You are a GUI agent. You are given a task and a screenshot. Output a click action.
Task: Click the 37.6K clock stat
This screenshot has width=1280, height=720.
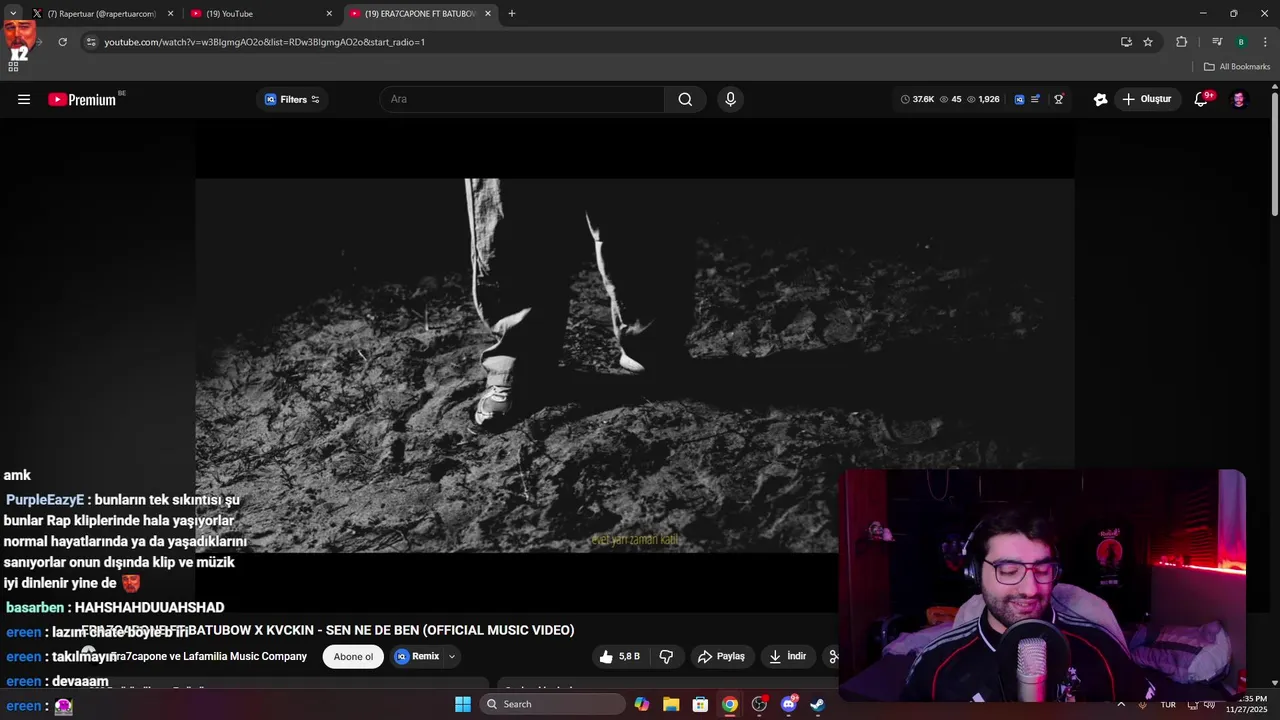(917, 99)
